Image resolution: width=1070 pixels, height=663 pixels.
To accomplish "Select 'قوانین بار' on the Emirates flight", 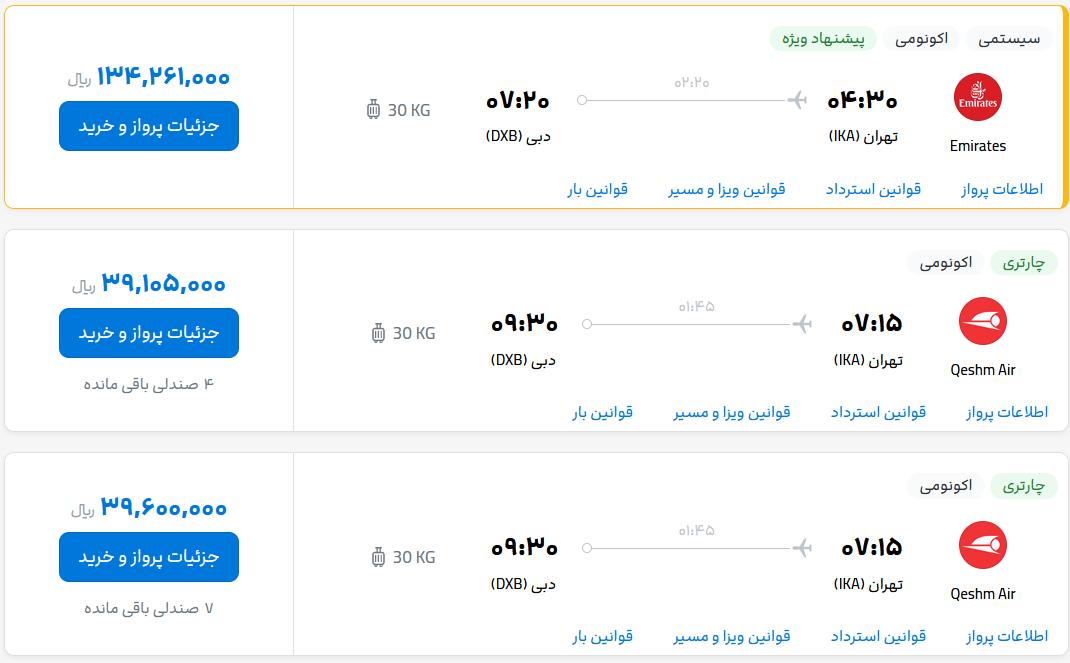I will tap(598, 189).
